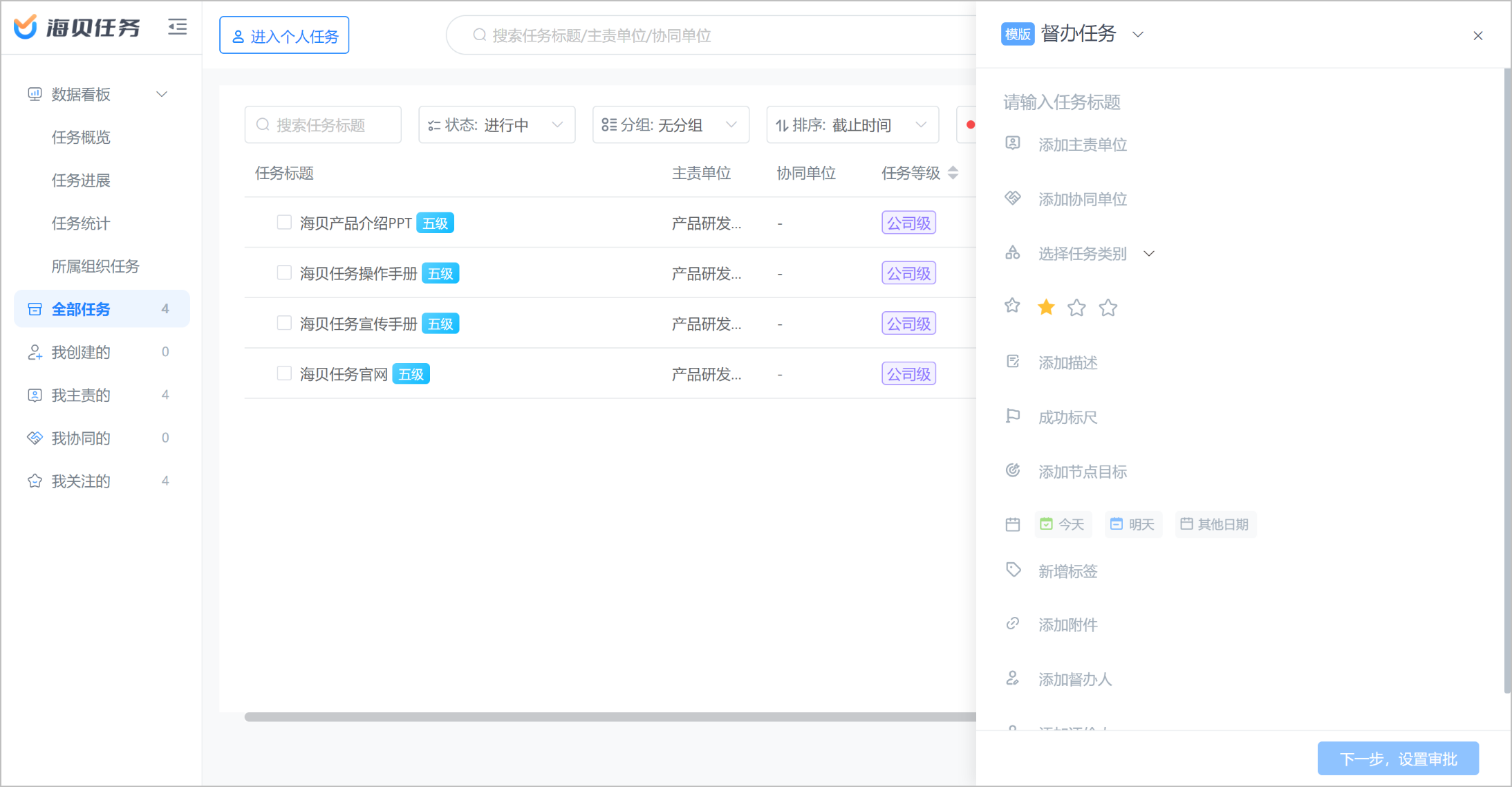Check the 海贝产品介绍PPT task checkbox
Screen dimensions: 1512x787
284,222
